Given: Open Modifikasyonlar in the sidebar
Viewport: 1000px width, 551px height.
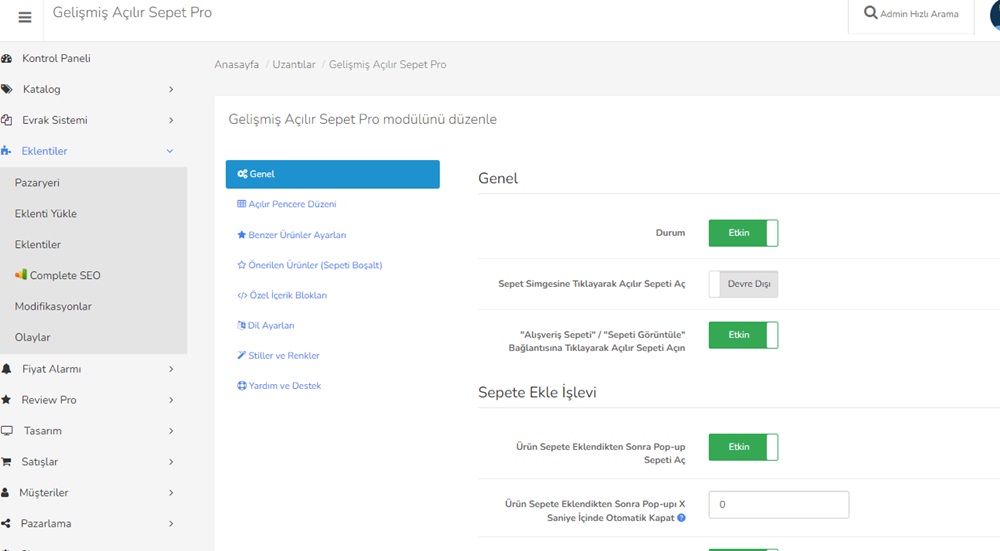Looking at the screenshot, I should click(53, 306).
